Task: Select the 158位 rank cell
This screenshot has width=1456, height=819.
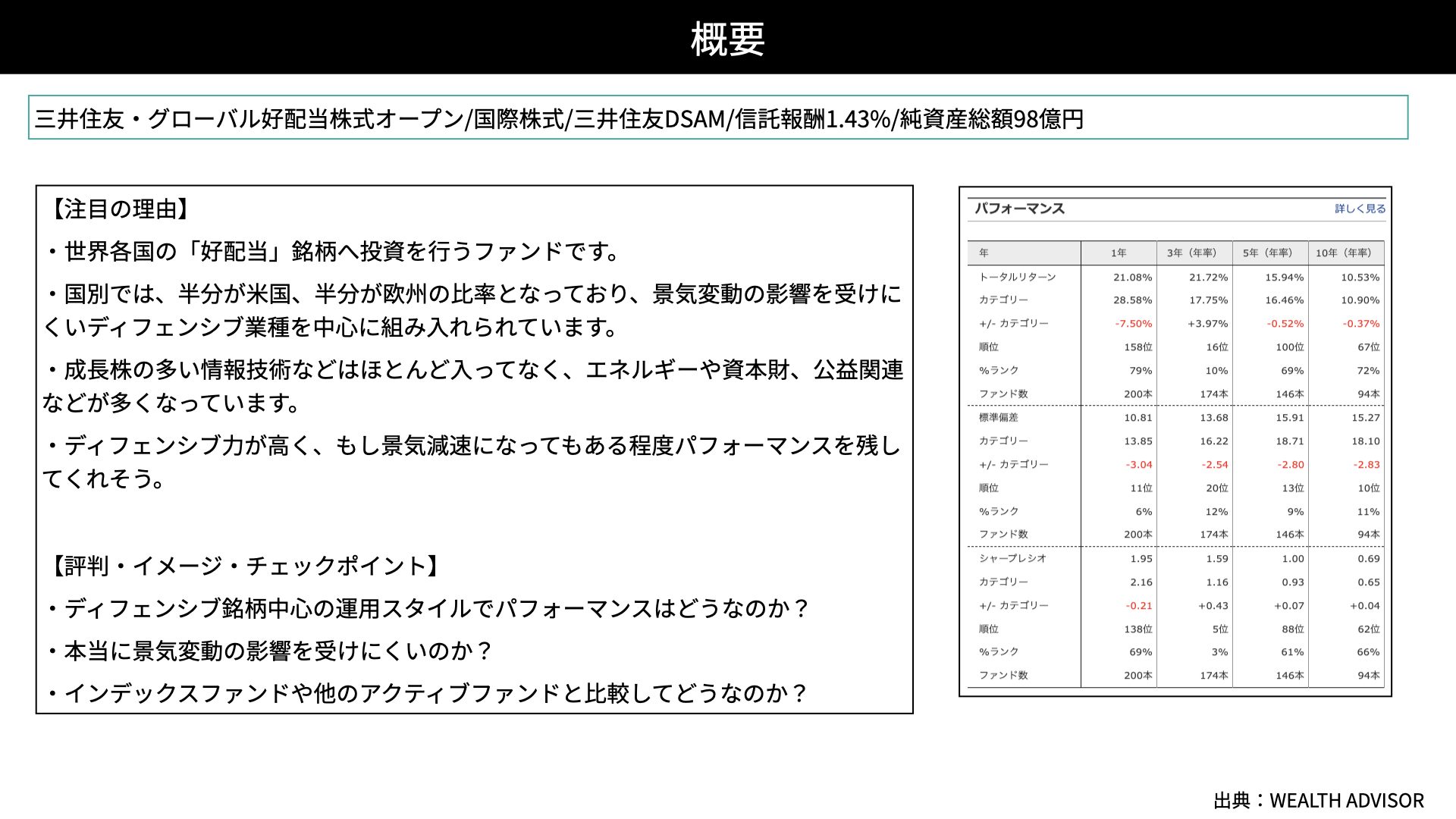Action: click(1137, 347)
